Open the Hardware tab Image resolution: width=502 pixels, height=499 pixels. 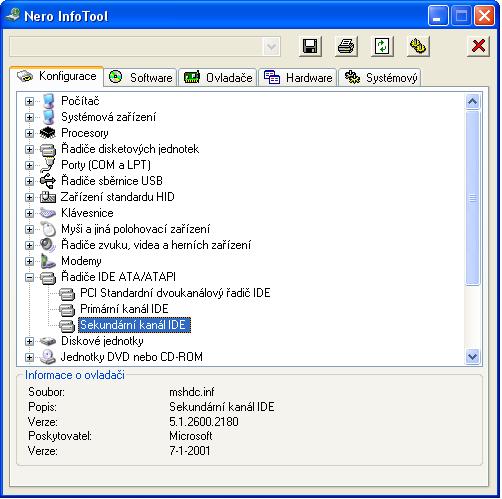point(298,78)
